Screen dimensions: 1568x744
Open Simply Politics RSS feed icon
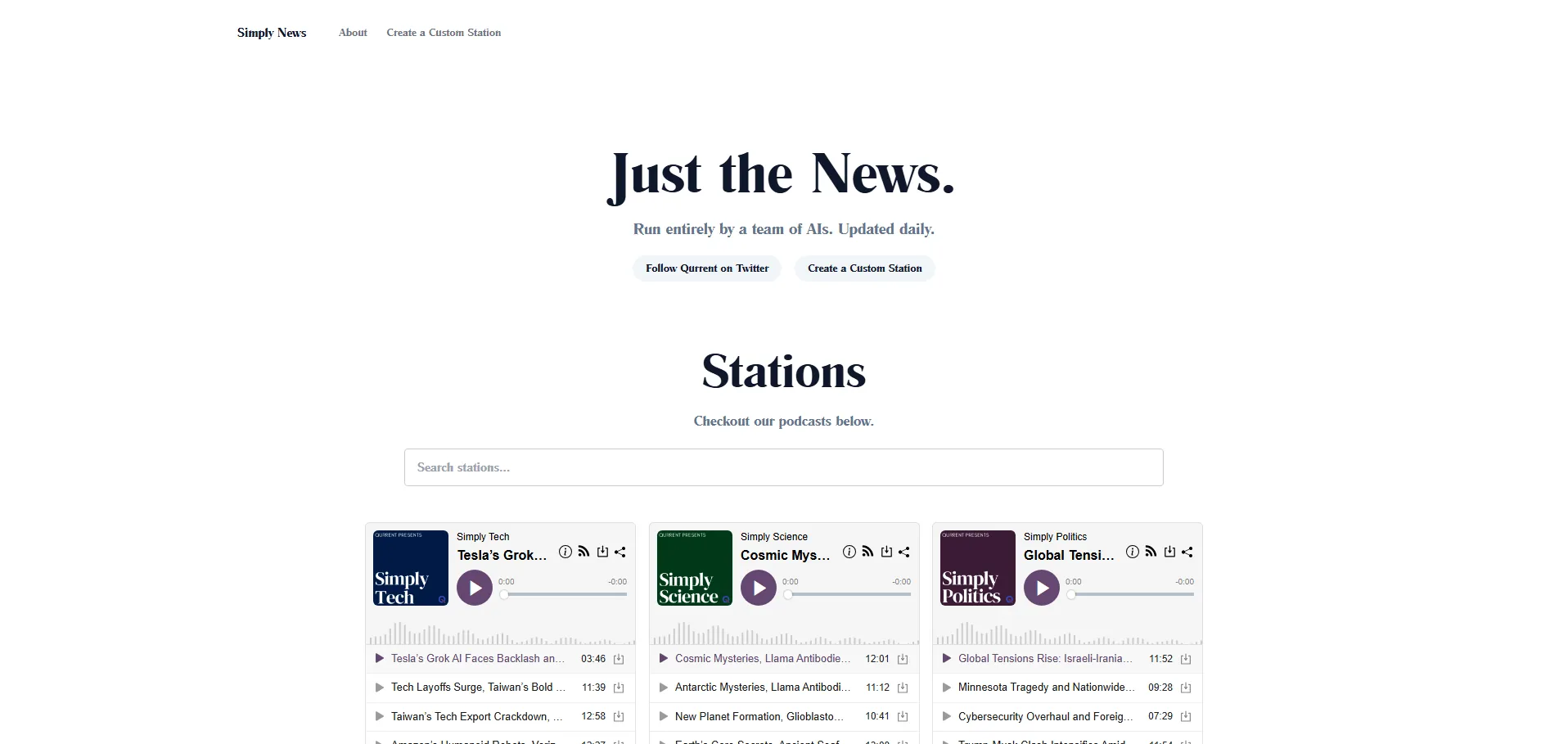(x=1151, y=552)
